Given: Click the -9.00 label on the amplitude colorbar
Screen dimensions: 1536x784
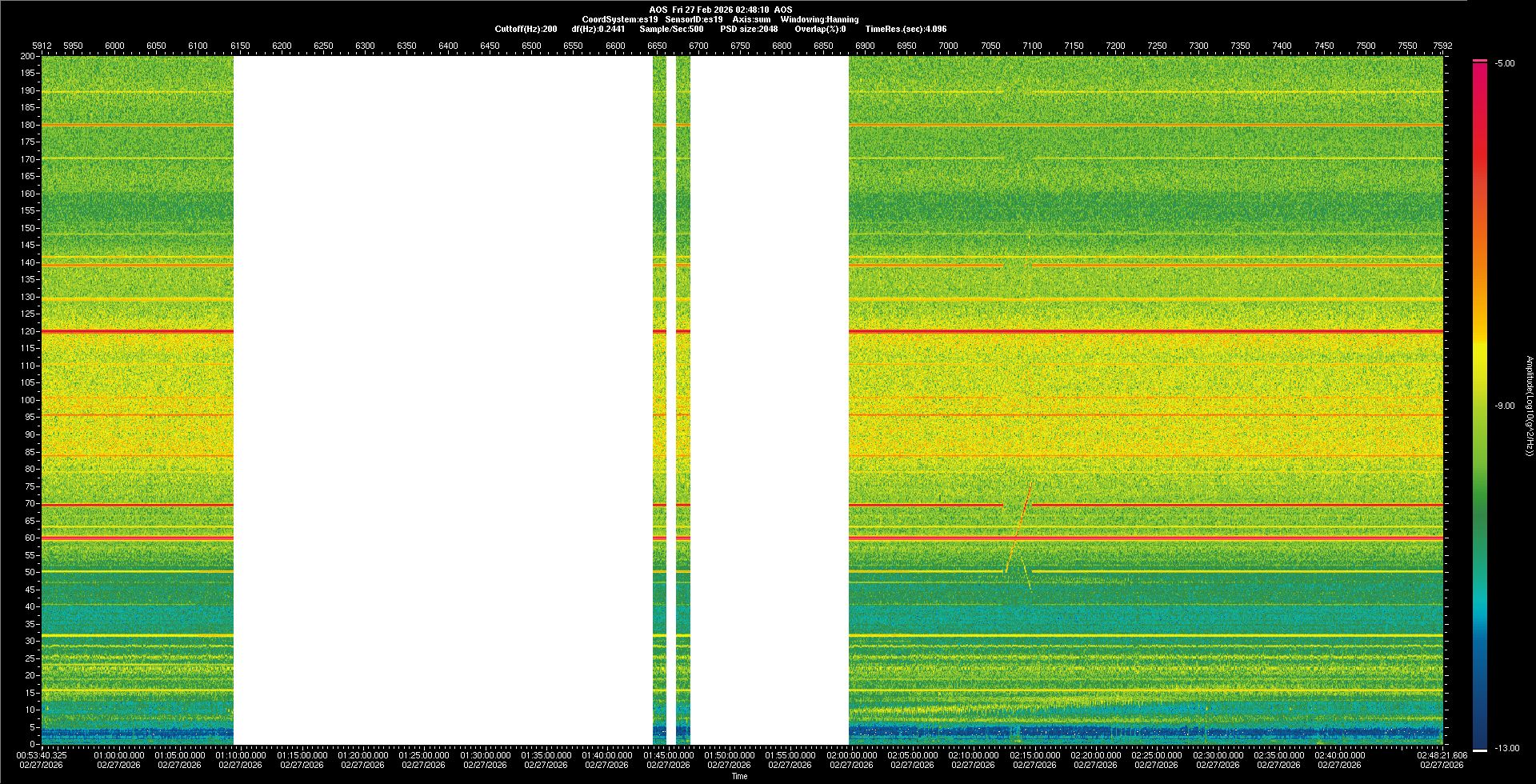Looking at the screenshot, I should (1504, 406).
